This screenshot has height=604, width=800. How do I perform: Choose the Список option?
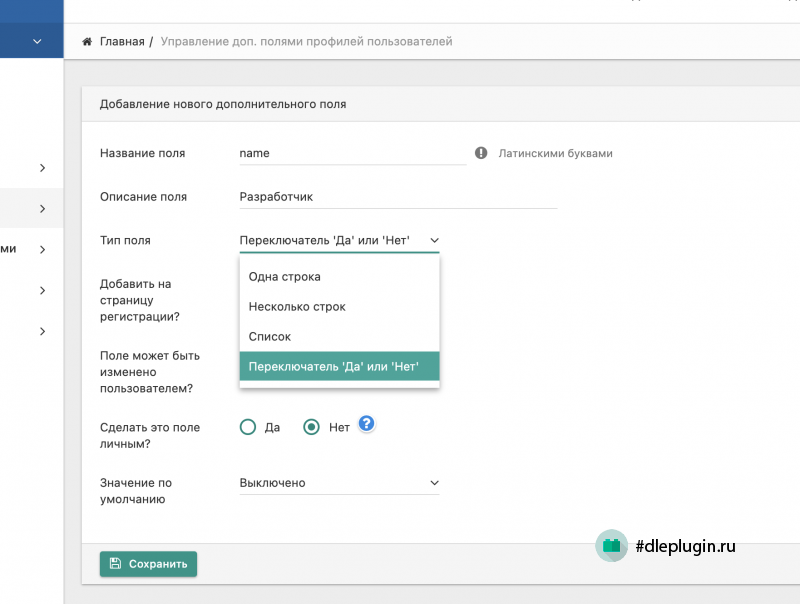tap(339, 337)
